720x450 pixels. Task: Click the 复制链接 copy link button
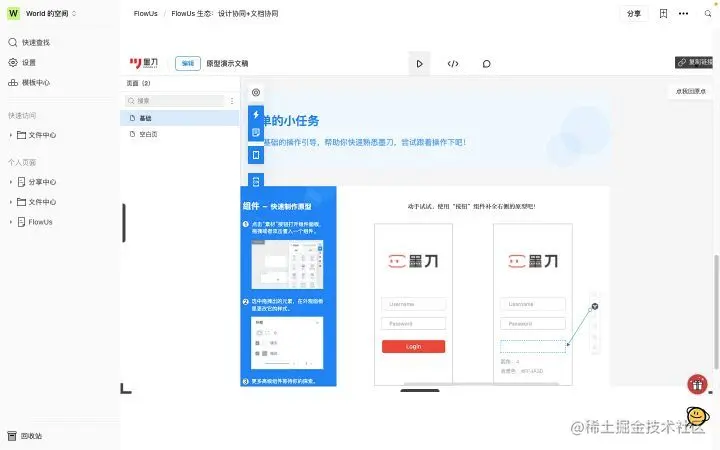tap(694, 62)
